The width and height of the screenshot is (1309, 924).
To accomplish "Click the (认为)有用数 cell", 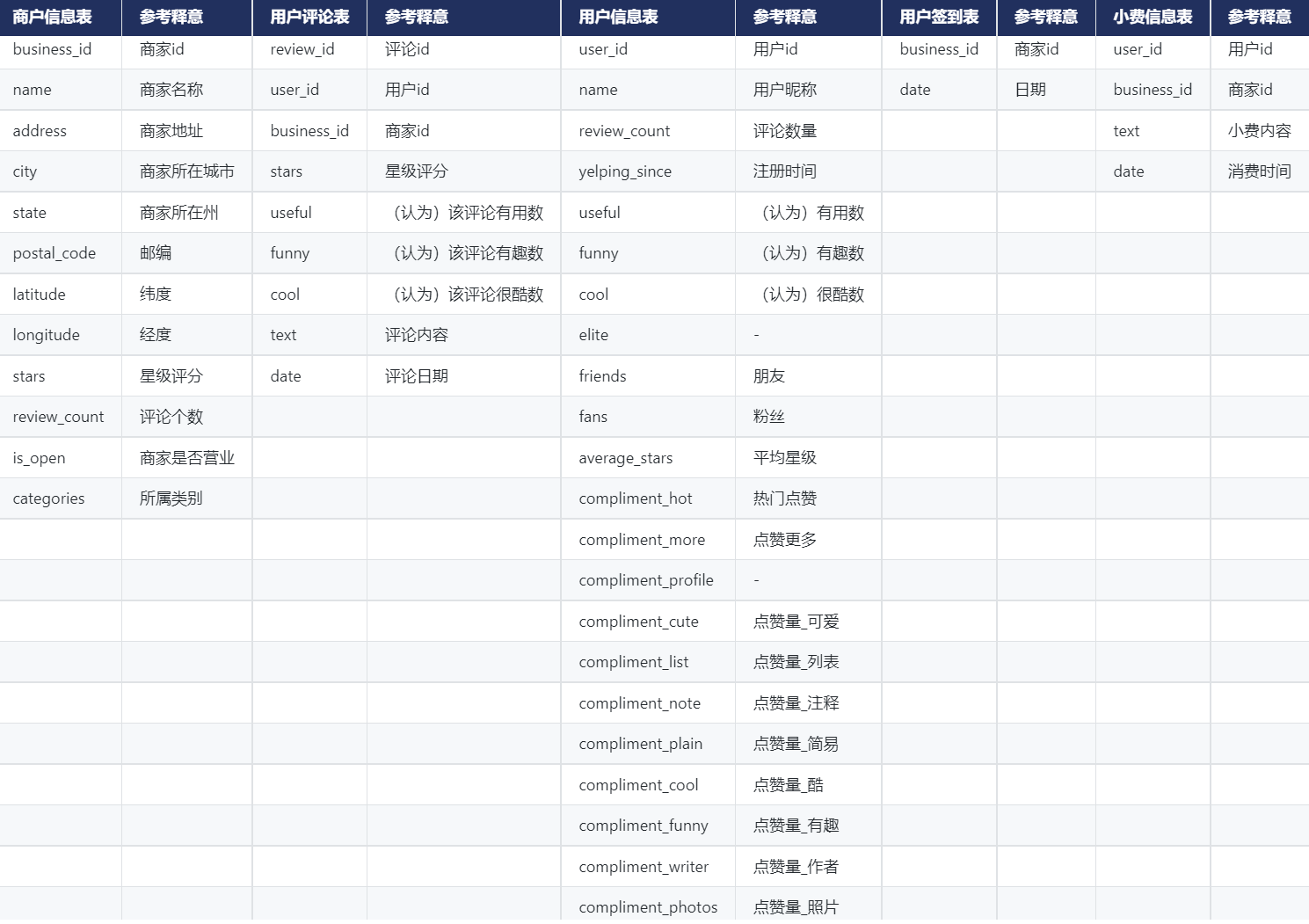I will pyautogui.click(x=808, y=213).
